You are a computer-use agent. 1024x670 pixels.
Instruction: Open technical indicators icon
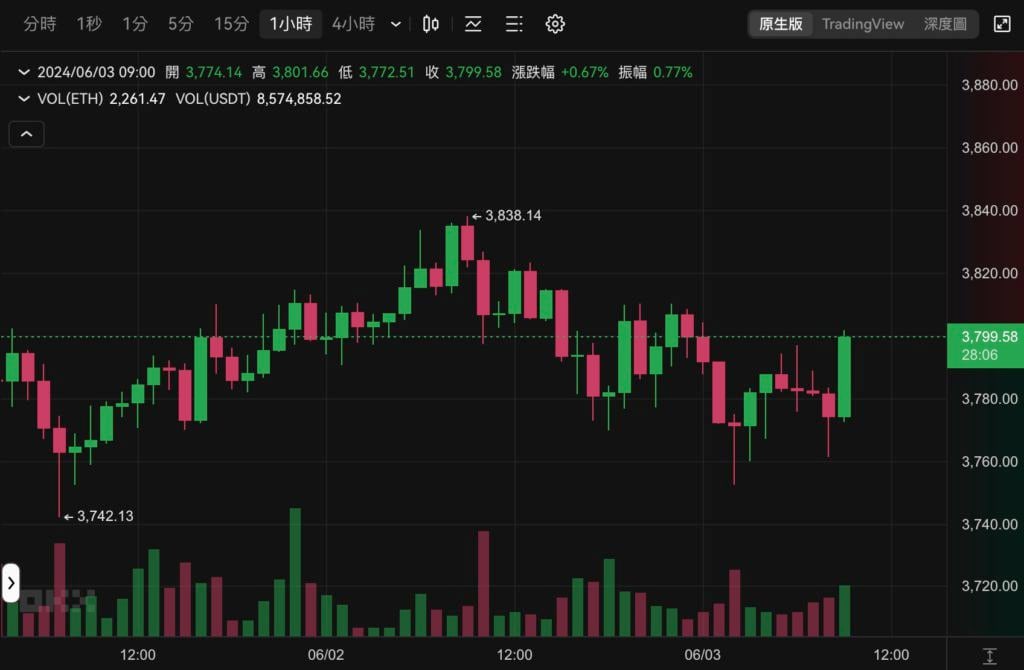[x=473, y=24]
